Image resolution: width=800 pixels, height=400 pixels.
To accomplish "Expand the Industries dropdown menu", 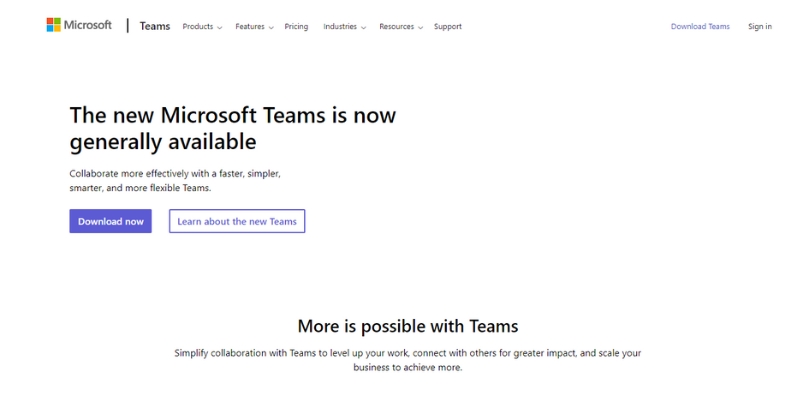I will (x=344, y=27).
